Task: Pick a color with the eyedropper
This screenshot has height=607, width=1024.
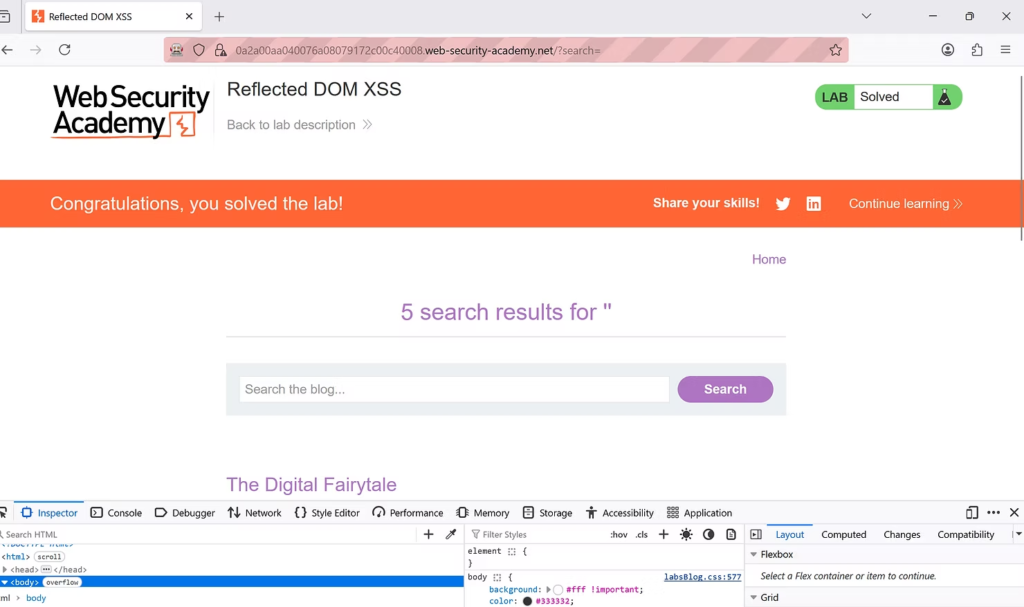Action: tap(451, 534)
